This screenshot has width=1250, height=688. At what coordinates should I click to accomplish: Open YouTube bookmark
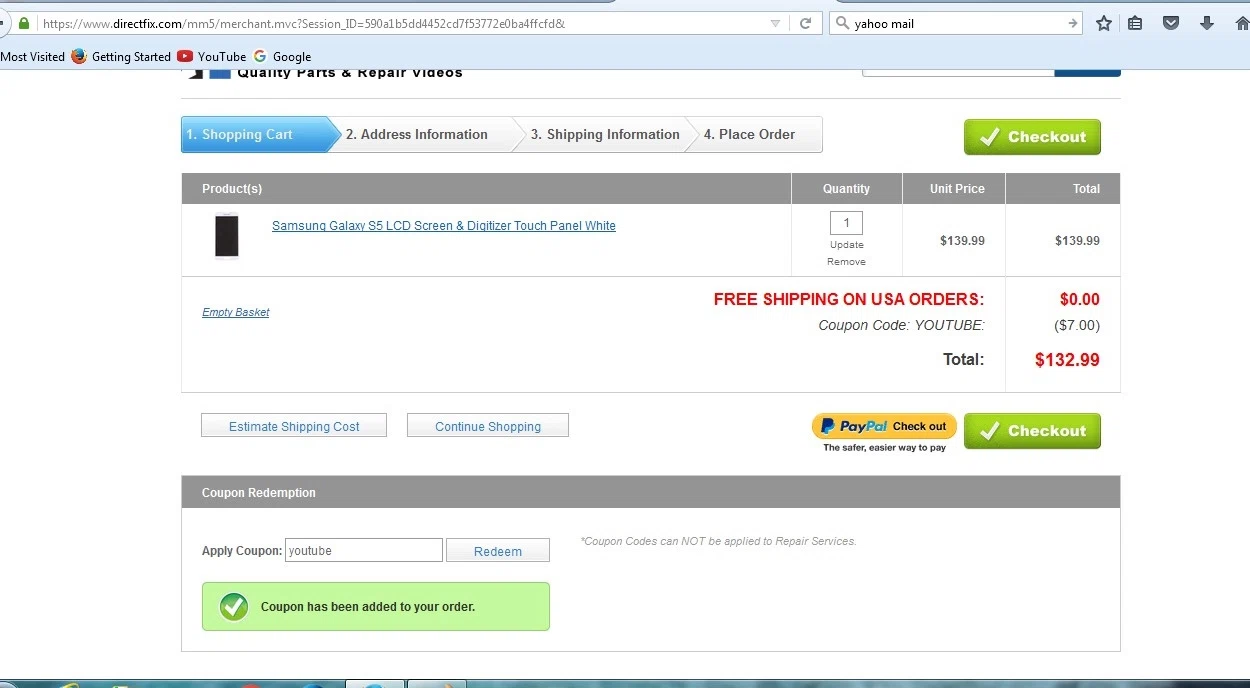212,57
